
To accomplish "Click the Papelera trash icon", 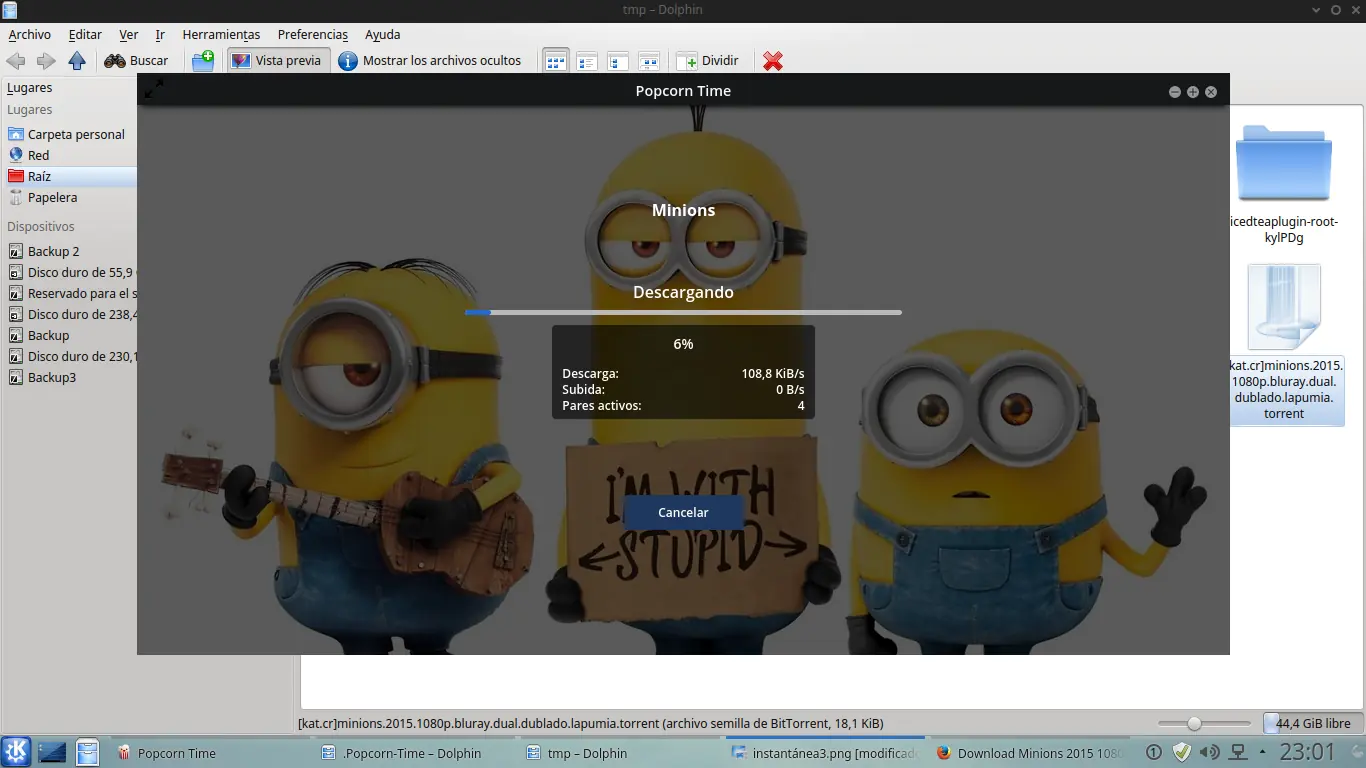I will (x=15, y=197).
